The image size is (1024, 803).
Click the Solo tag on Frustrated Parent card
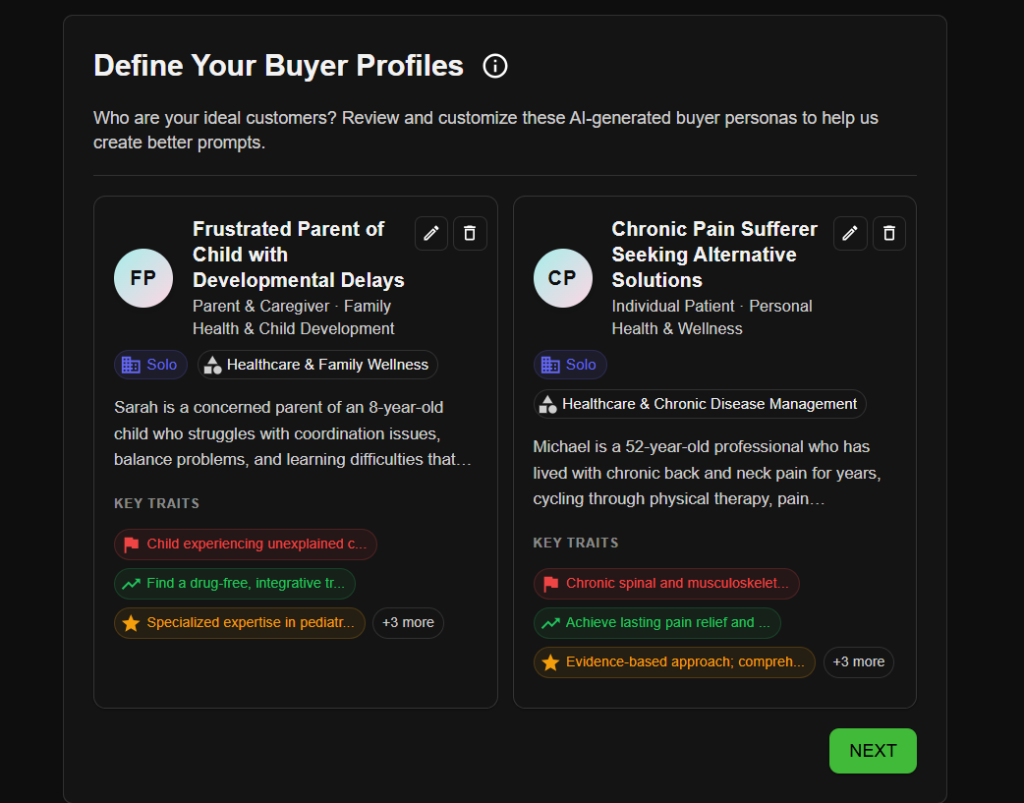tap(151, 365)
